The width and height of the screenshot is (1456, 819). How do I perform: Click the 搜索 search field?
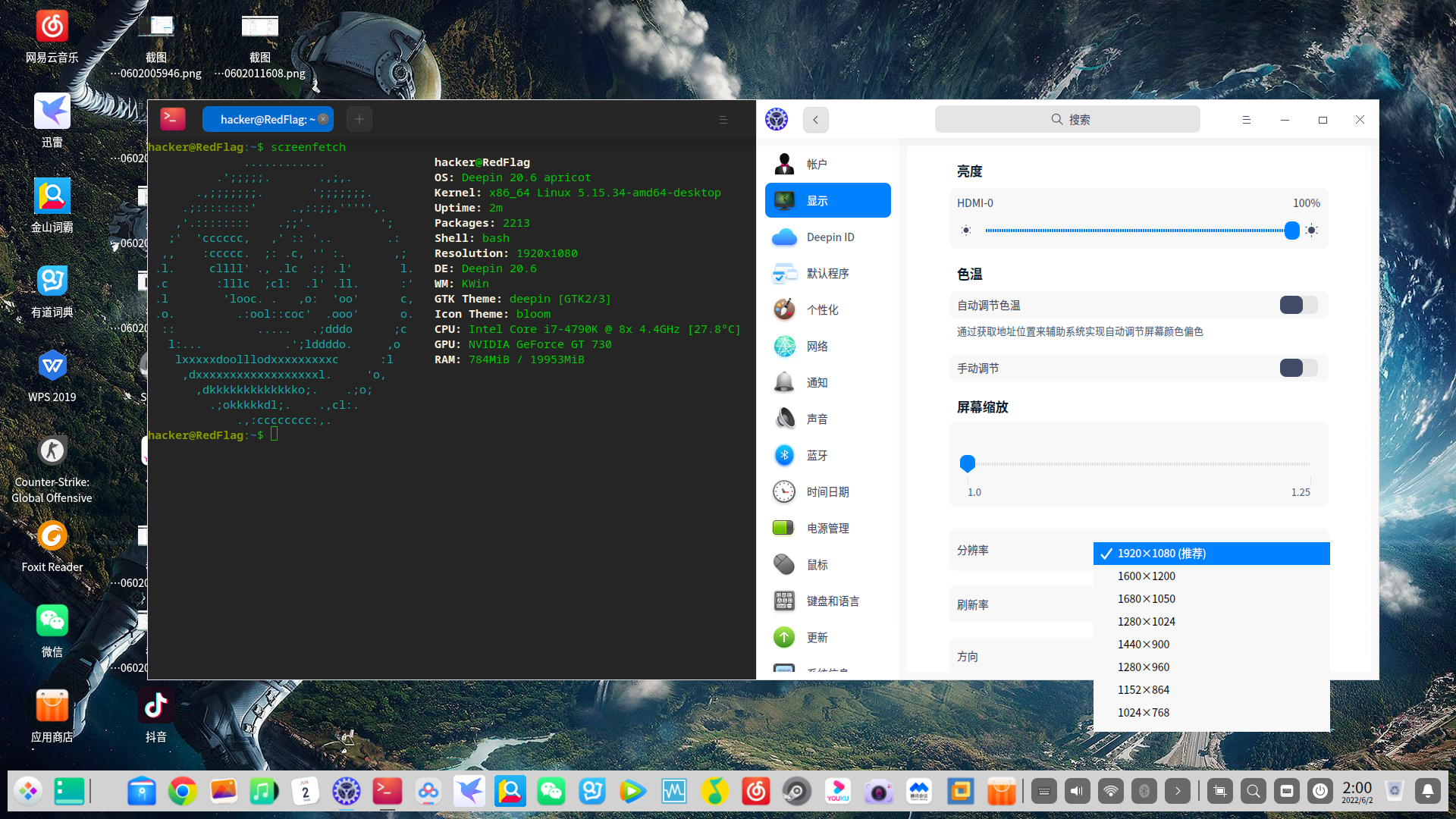tap(1067, 119)
